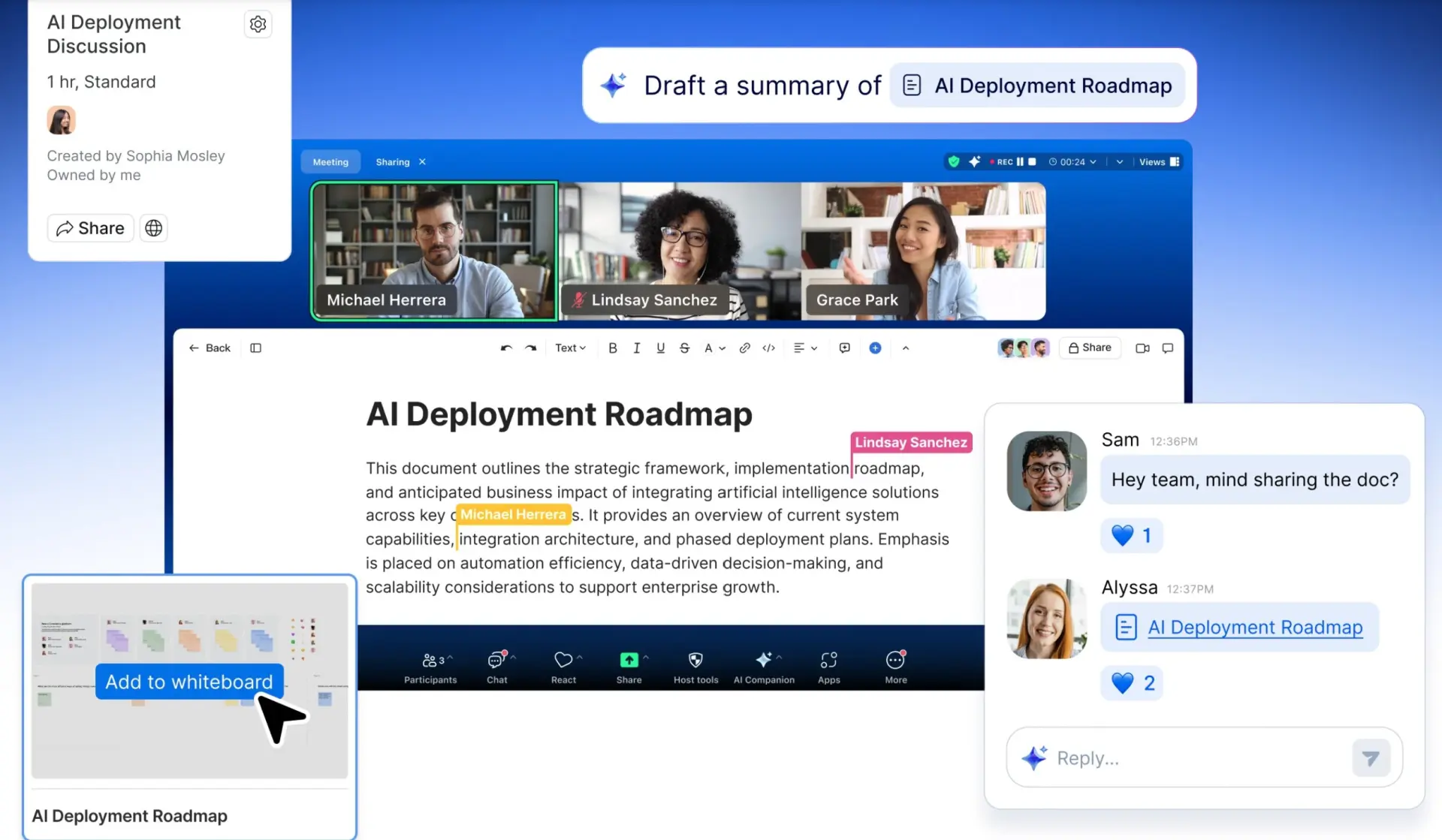Open comments panel icon in document header

click(x=1167, y=348)
